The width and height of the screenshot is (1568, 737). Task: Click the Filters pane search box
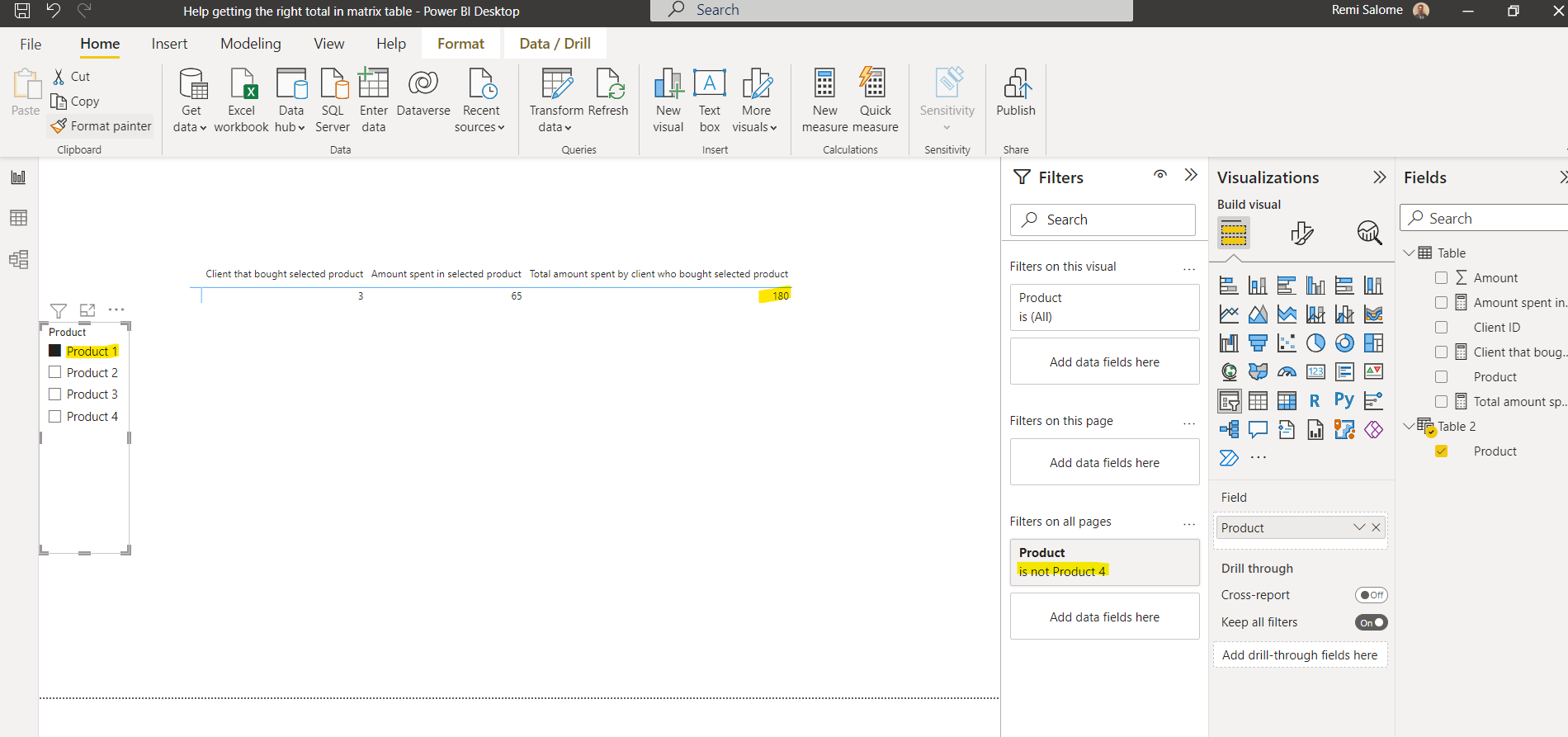pos(1103,220)
